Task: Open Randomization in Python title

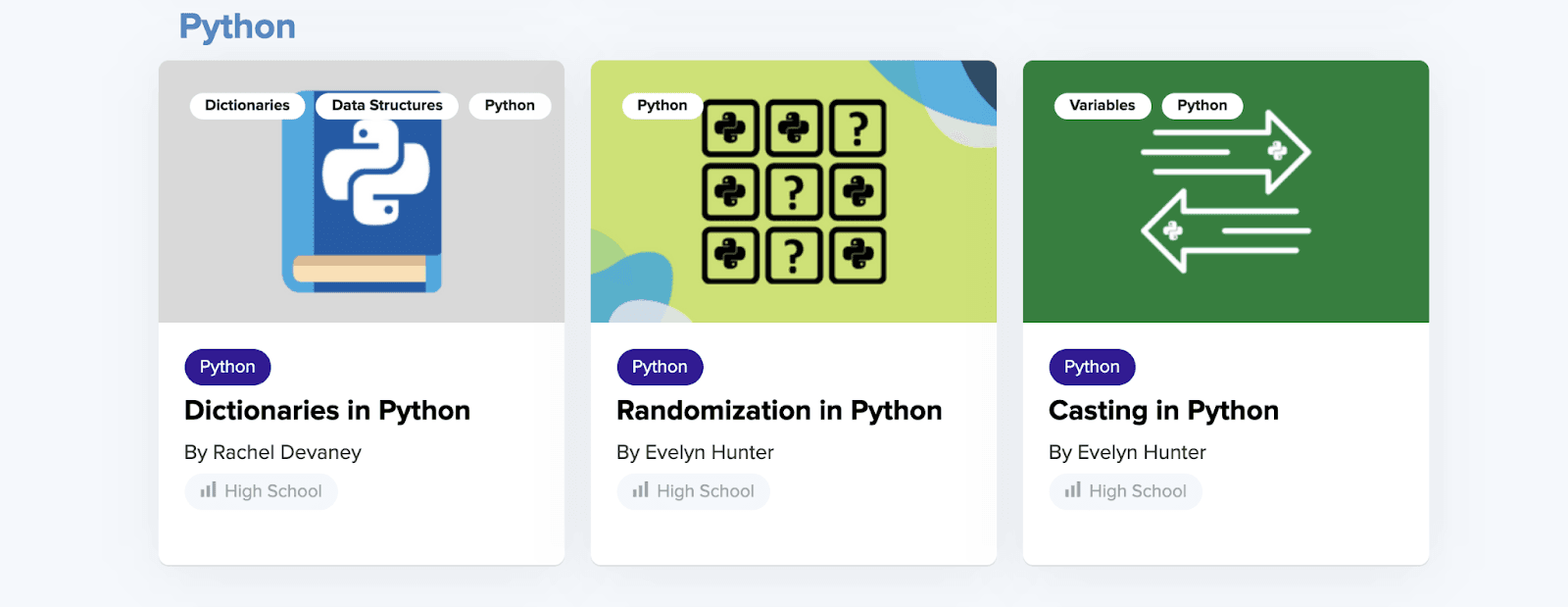Action: coord(779,411)
